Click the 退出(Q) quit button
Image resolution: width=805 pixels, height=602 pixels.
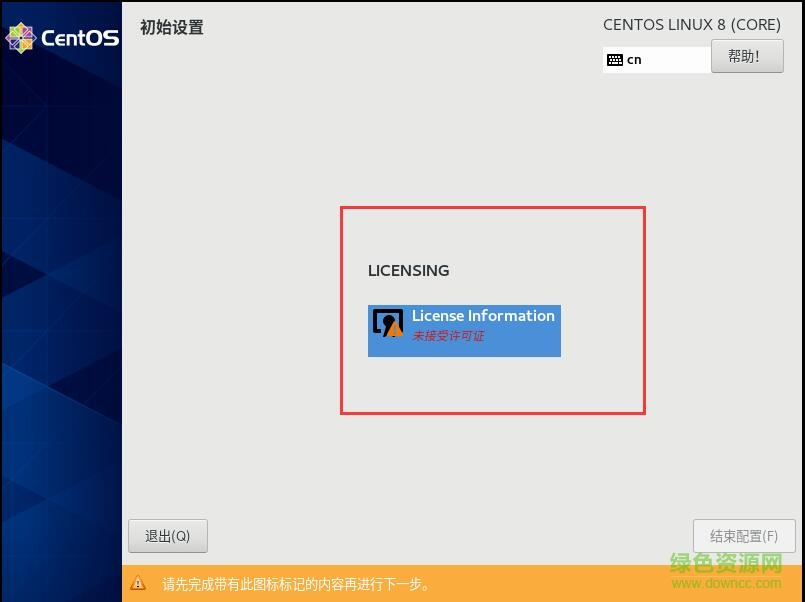tap(168, 536)
